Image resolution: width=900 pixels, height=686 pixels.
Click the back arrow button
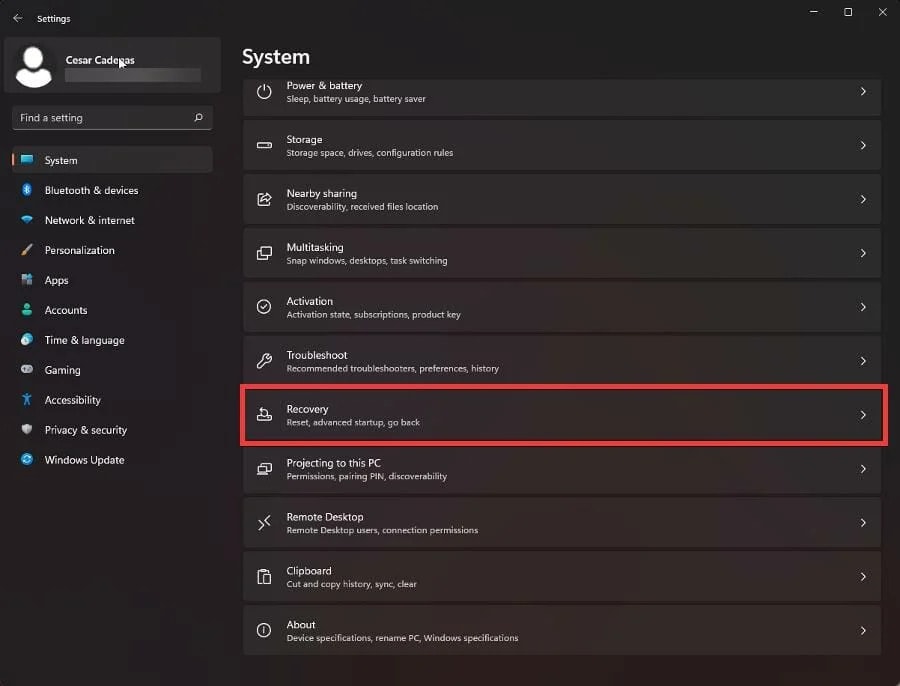point(18,18)
